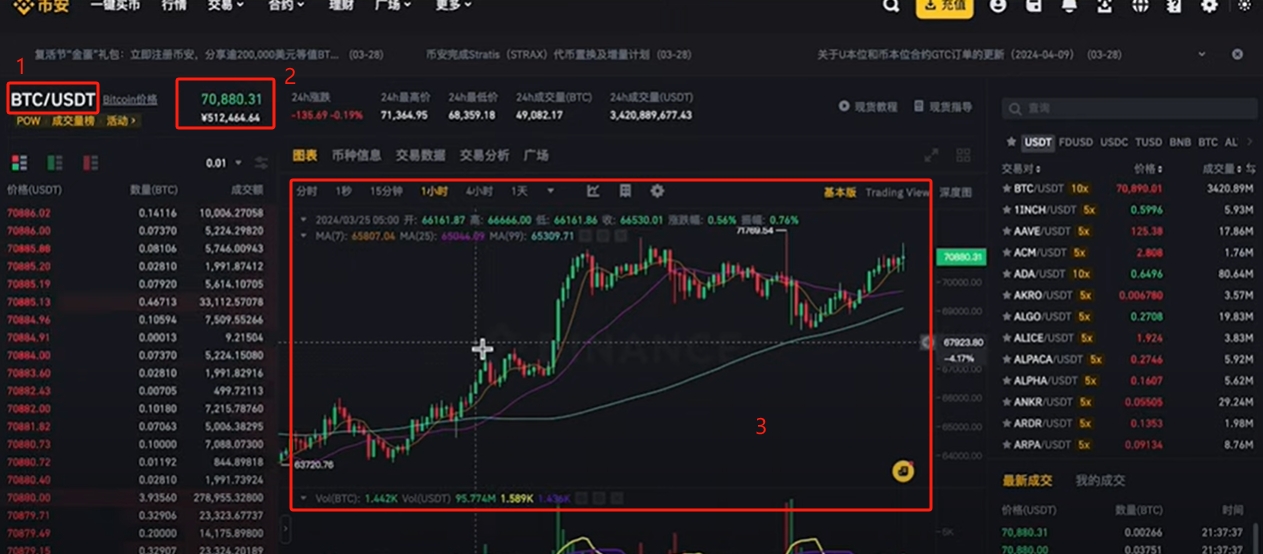Select the 1秒 chart interval

[x=344, y=191]
